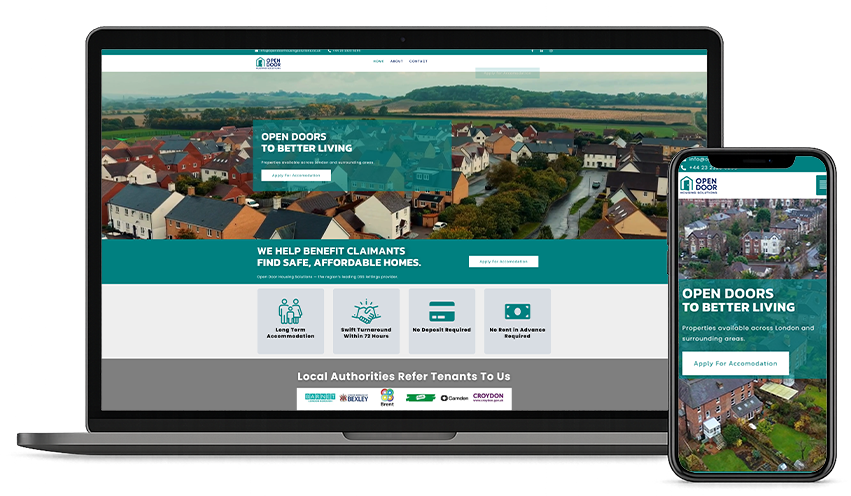Click the Long Term Accommodation family icon
The width and height of the screenshot is (851, 496).
[x=290, y=311]
